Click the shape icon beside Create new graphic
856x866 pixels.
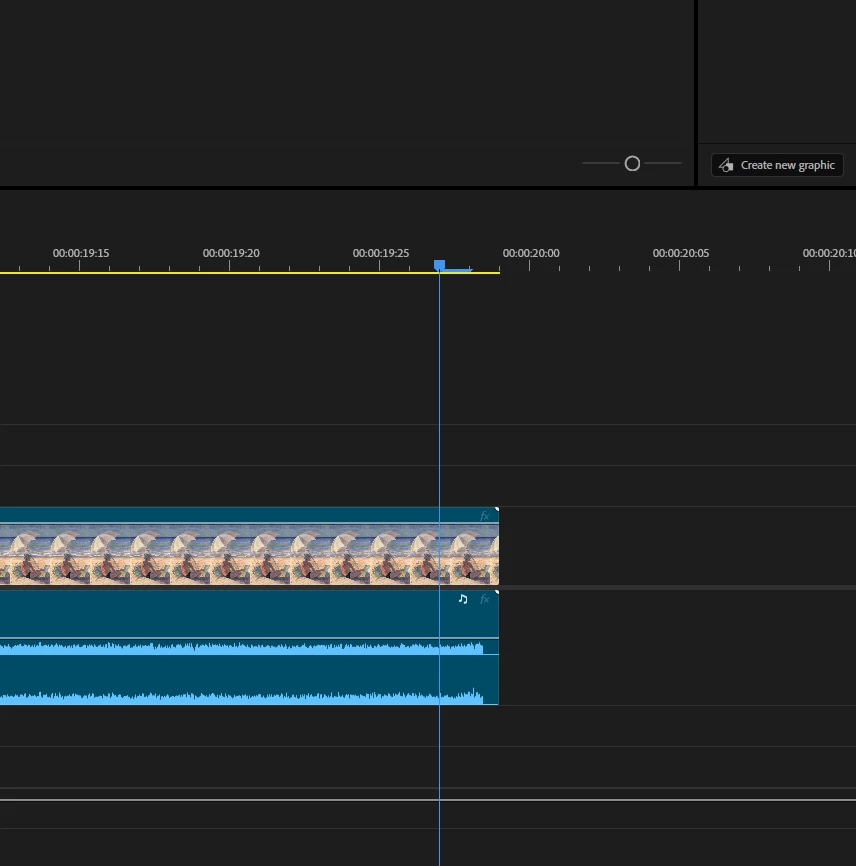(726, 165)
